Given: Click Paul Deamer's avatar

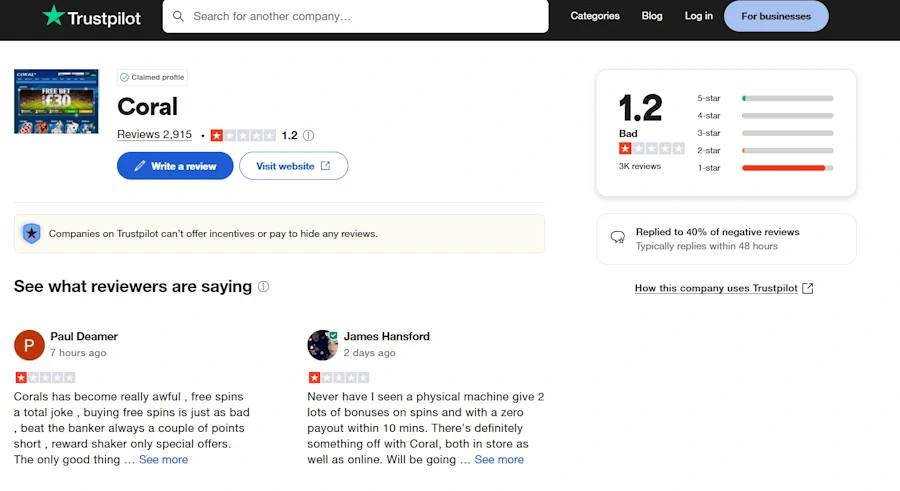Looking at the screenshot, I should [x=29, y=345].
